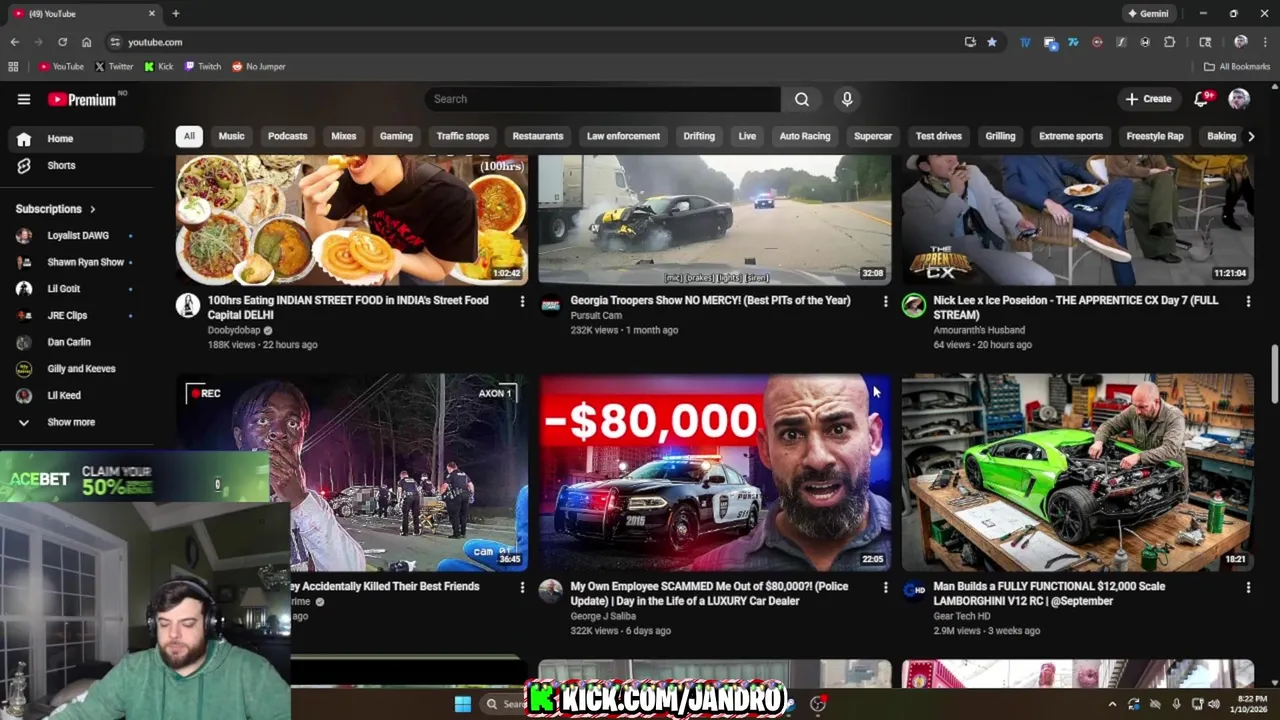The width and height of the screenshot is (1280, 720).
Task: Open options for the $80,000 scam video
Action: [x=885, y=587]
